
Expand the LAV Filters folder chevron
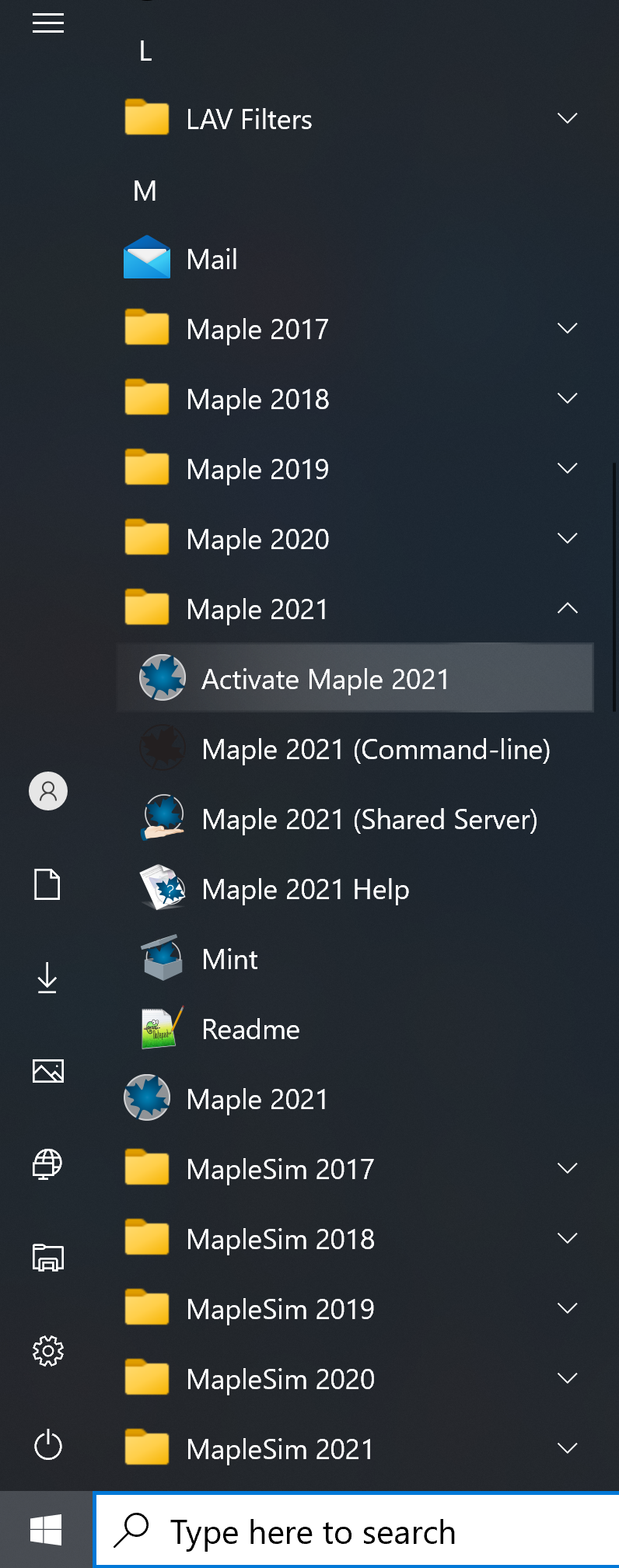(x=568, y=118)
